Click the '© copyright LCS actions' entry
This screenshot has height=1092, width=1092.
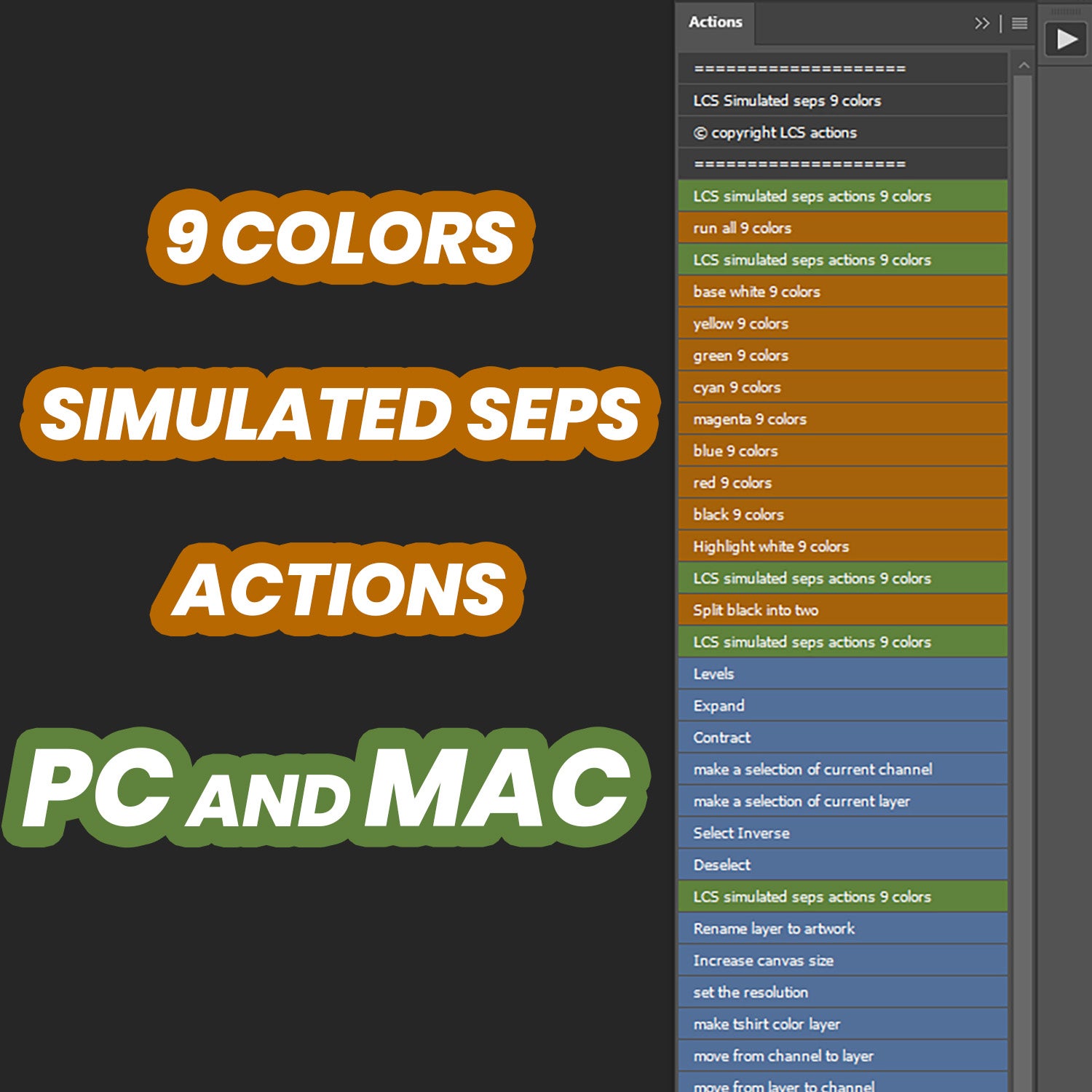[801, 132]
